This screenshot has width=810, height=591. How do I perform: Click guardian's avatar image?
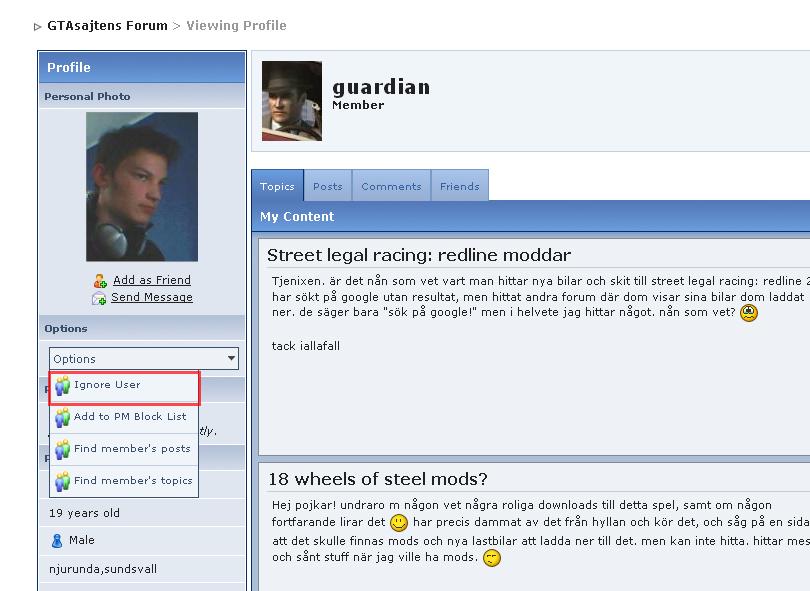(292, 101)
